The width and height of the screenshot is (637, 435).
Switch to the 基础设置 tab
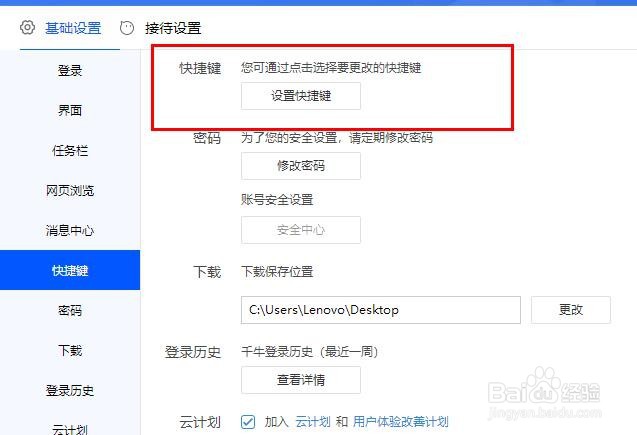[x=73, y=28]
